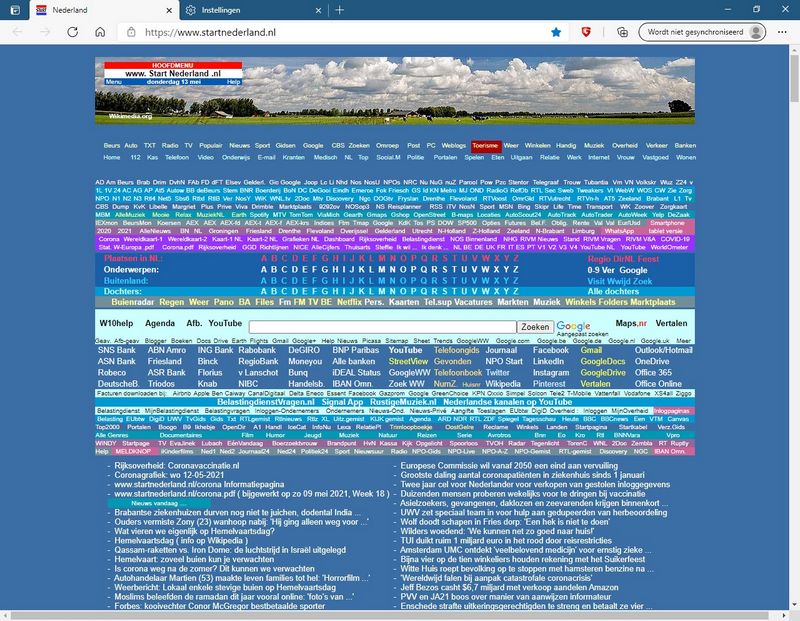Click the Wikimedia.org image credit link
This screenshot has height=621, width=800.
tap(130, 116)
